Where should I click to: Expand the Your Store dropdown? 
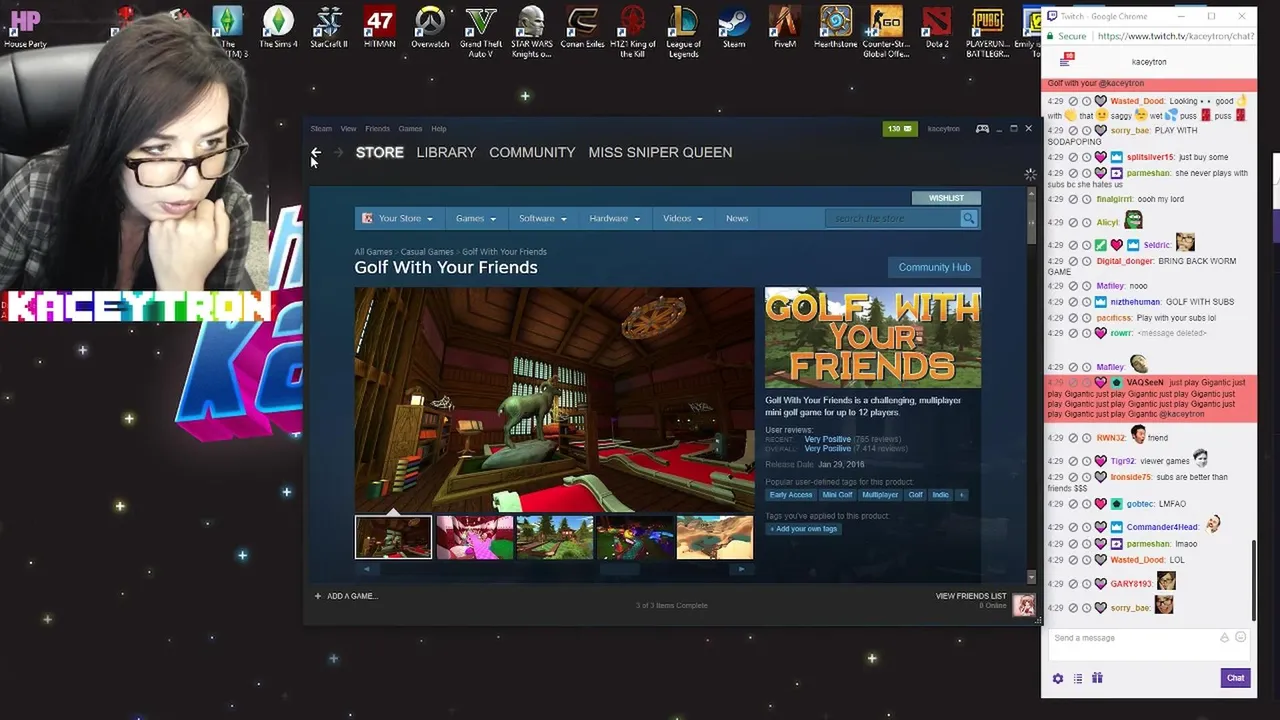398,218
